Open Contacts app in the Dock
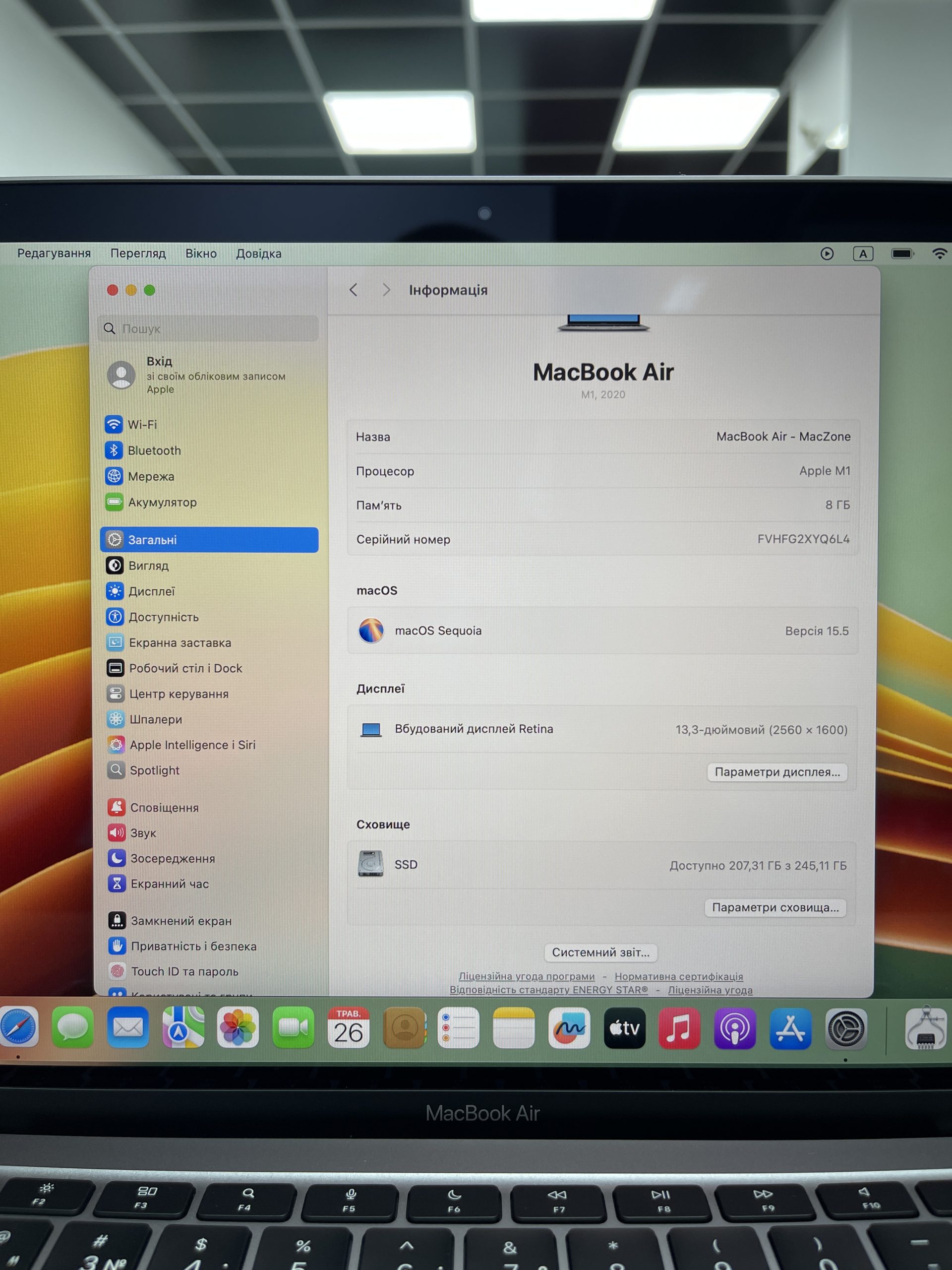Screen dimensions: 952x1270 pyautogui.click(x=404, y=1028)
